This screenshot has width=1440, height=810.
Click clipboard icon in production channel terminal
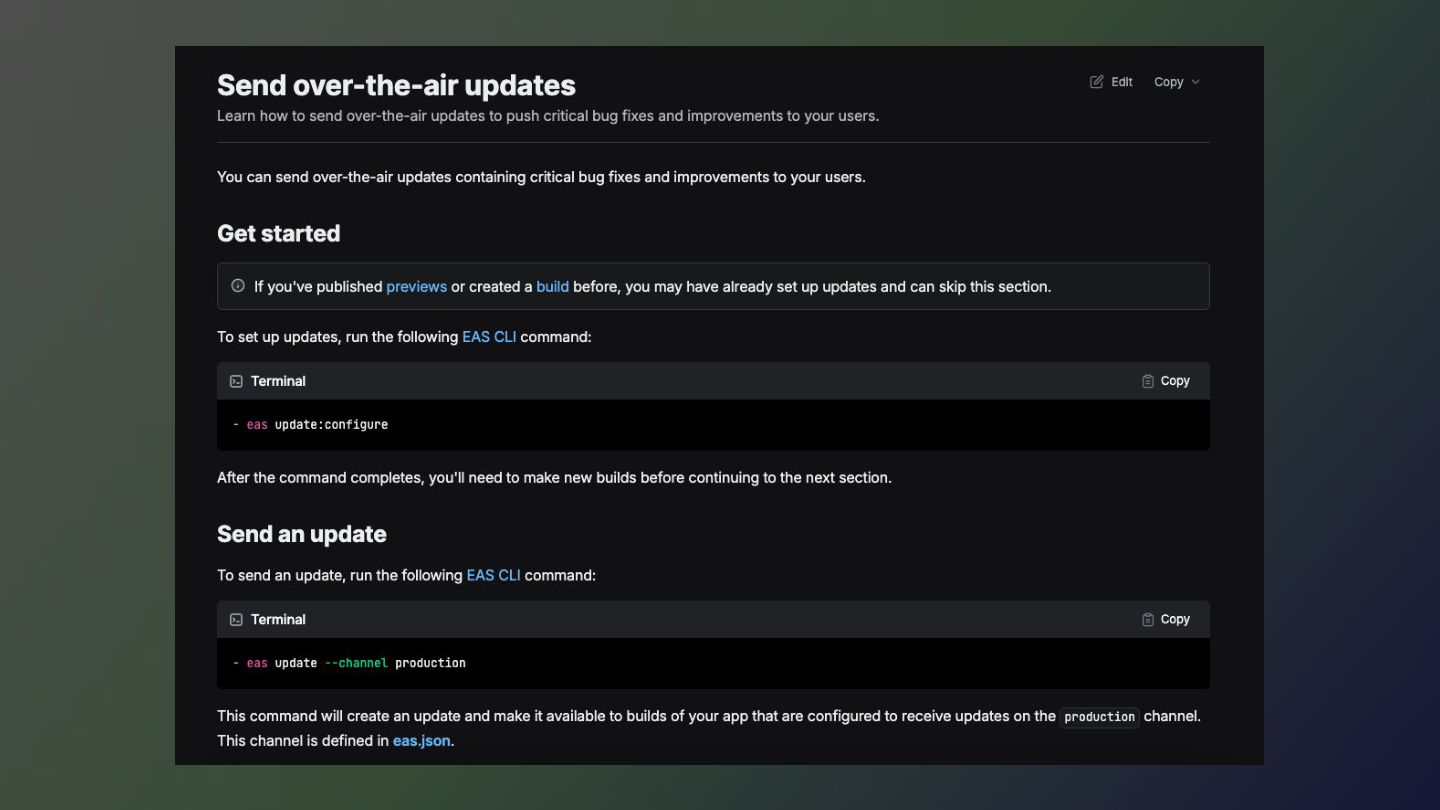(x=1148, y=620)
